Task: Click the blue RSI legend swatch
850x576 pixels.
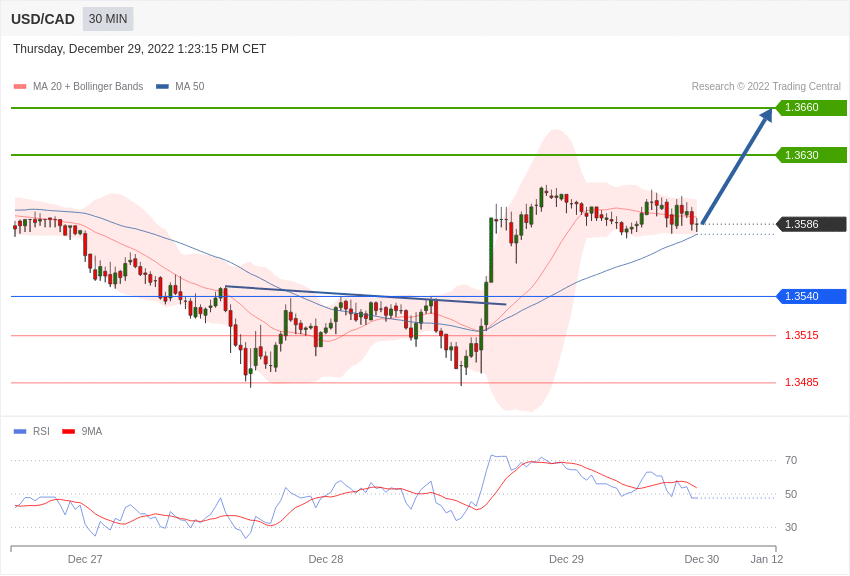Action: [x=20, y=431]
